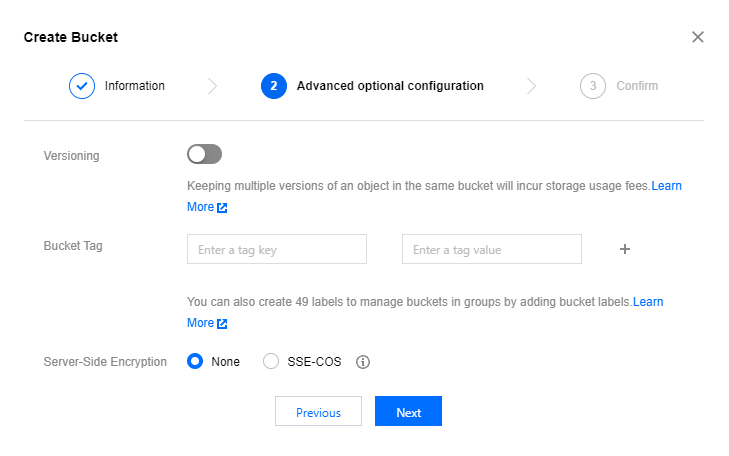
Task: Select the SSE-COS encryption radio button
Action: click(x=271, y=362)
